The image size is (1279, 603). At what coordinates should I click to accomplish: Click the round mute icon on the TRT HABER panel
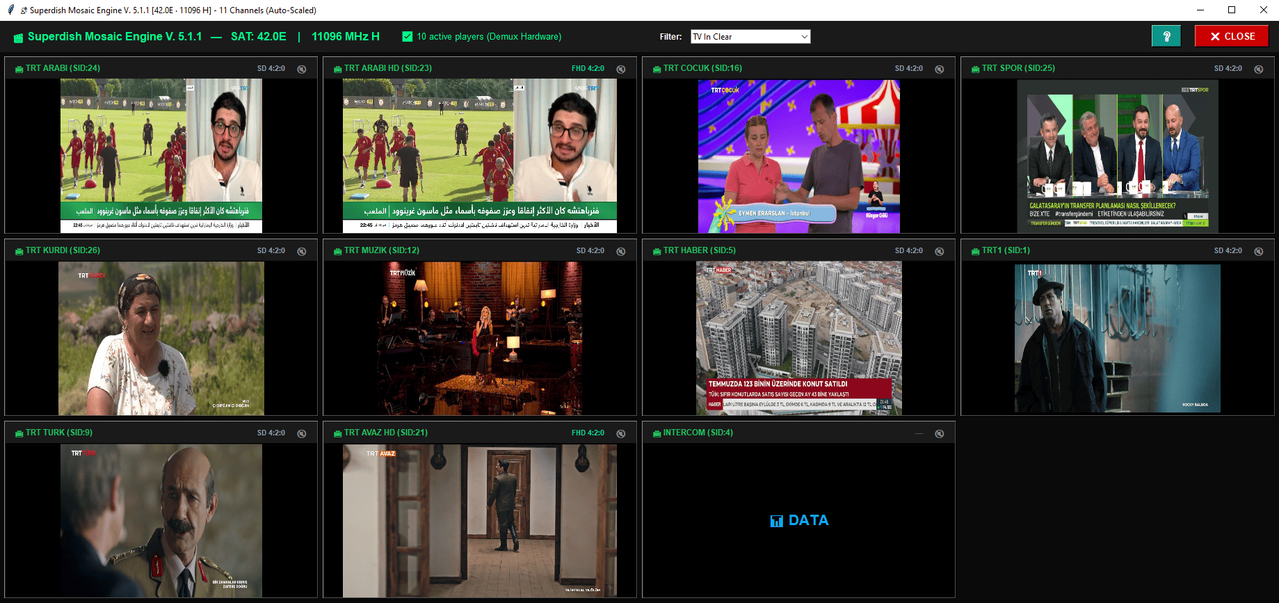940,251
